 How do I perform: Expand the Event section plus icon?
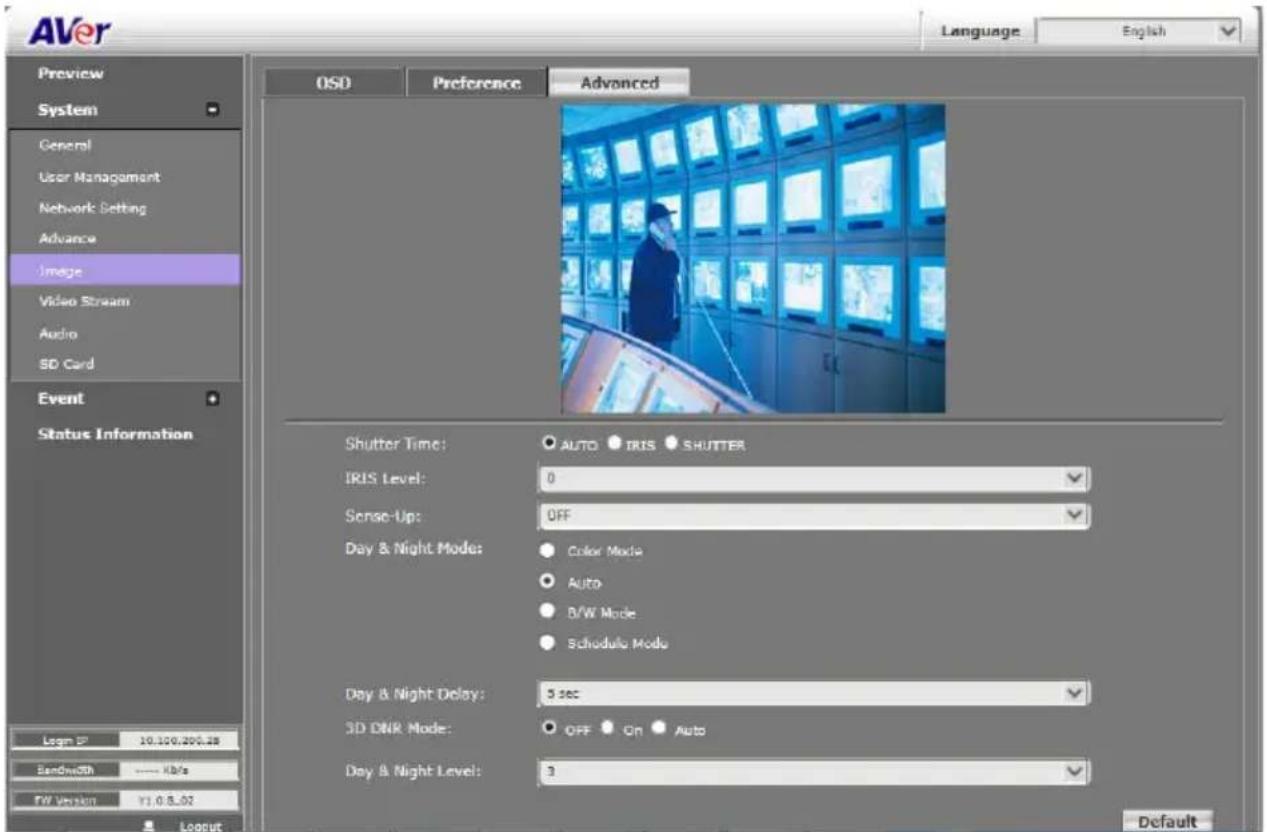point(212,399)
